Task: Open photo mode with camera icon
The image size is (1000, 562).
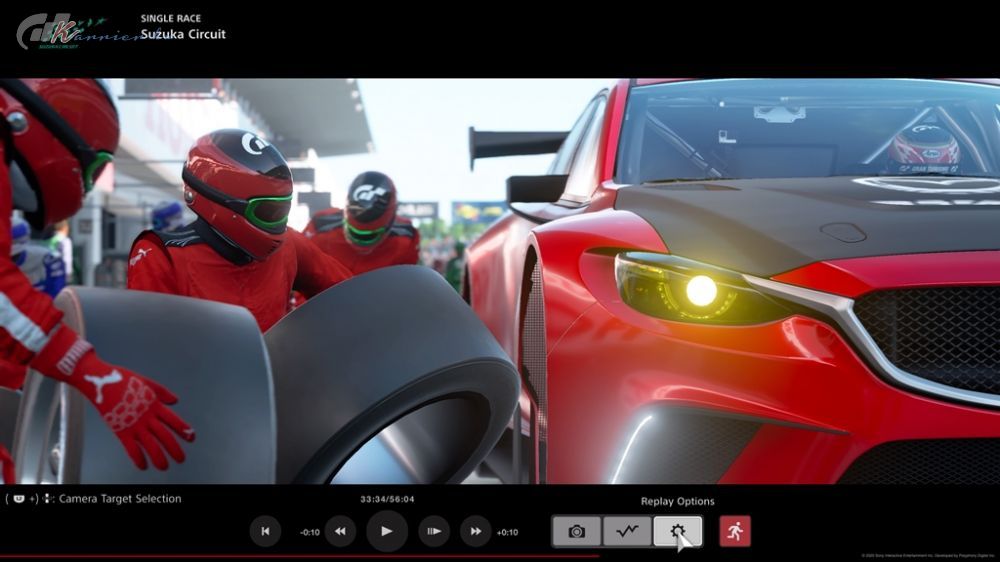Action: tap(577, 531)
